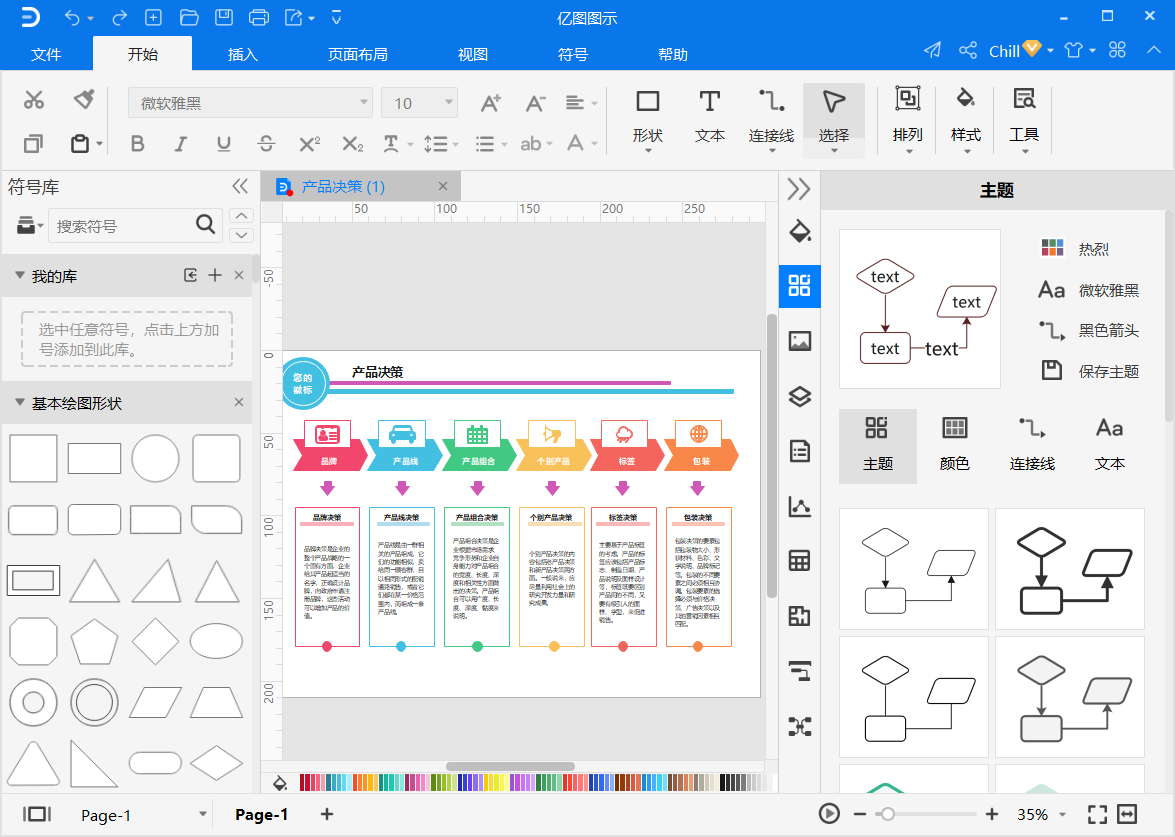Toggle Bold formatting
Screen dimensions: 1175x837
coord(137,143)
